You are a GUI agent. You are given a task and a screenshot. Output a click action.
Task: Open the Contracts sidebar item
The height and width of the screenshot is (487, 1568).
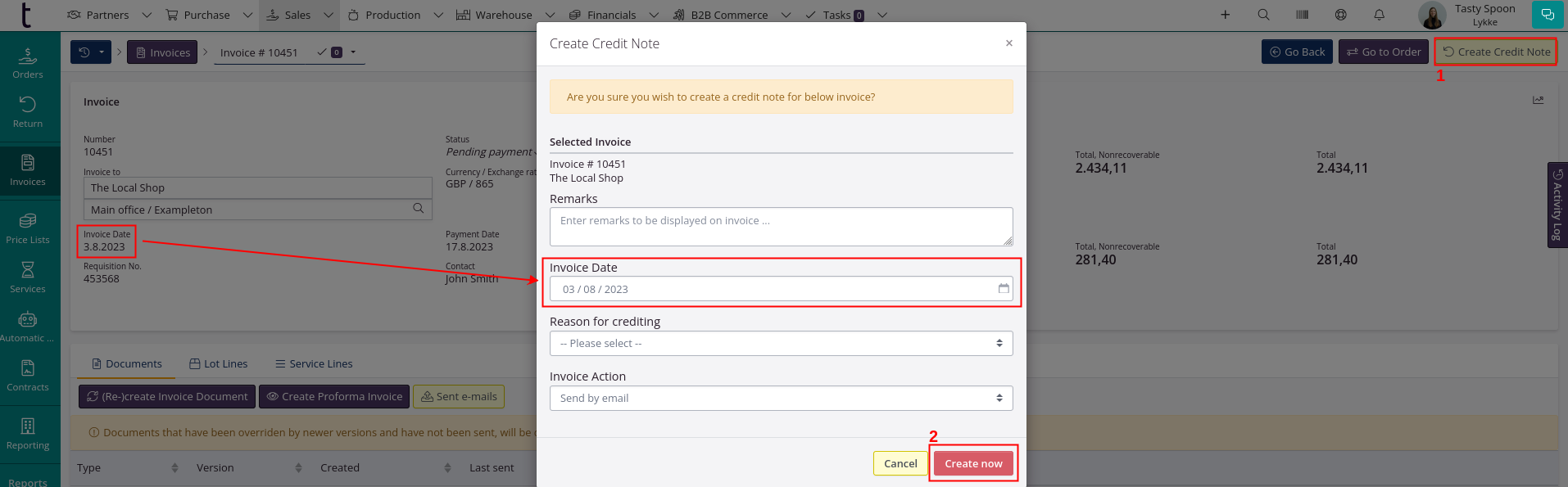28,376
